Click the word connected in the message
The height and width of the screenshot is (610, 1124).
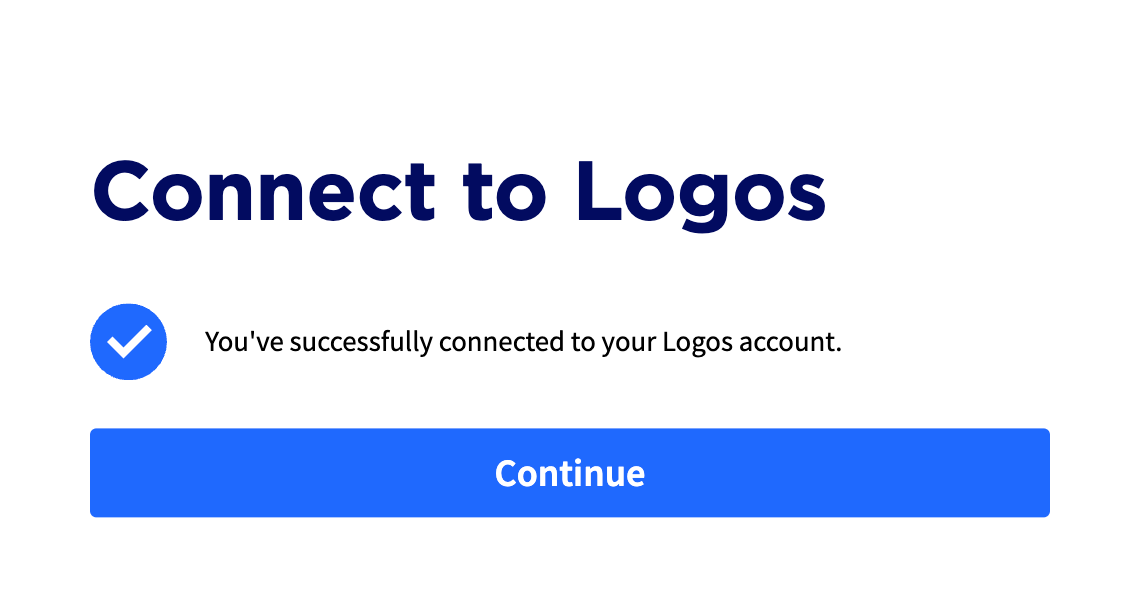502,342
